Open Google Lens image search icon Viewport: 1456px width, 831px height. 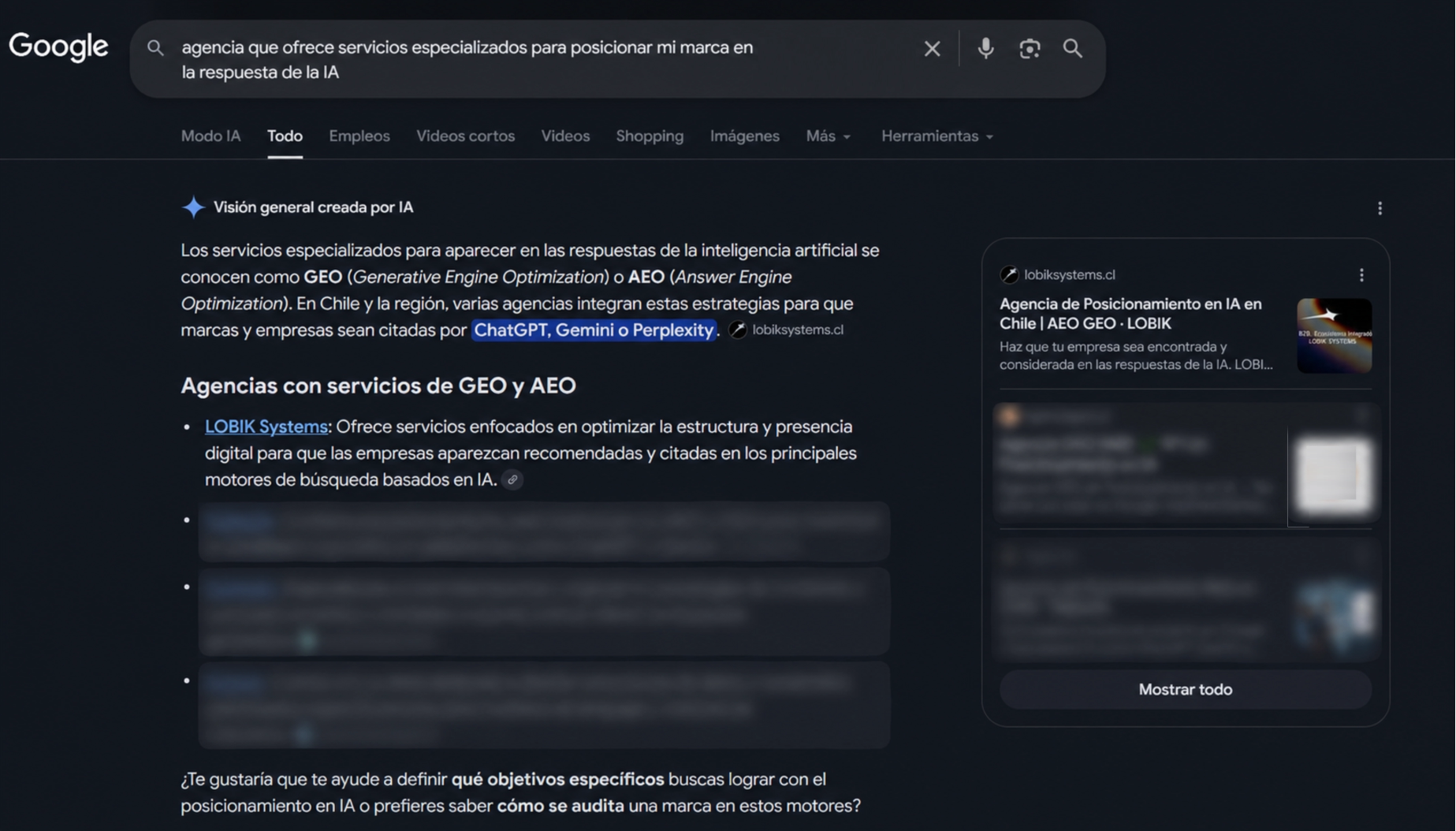pyautogui.click(x=1030, y=49)
